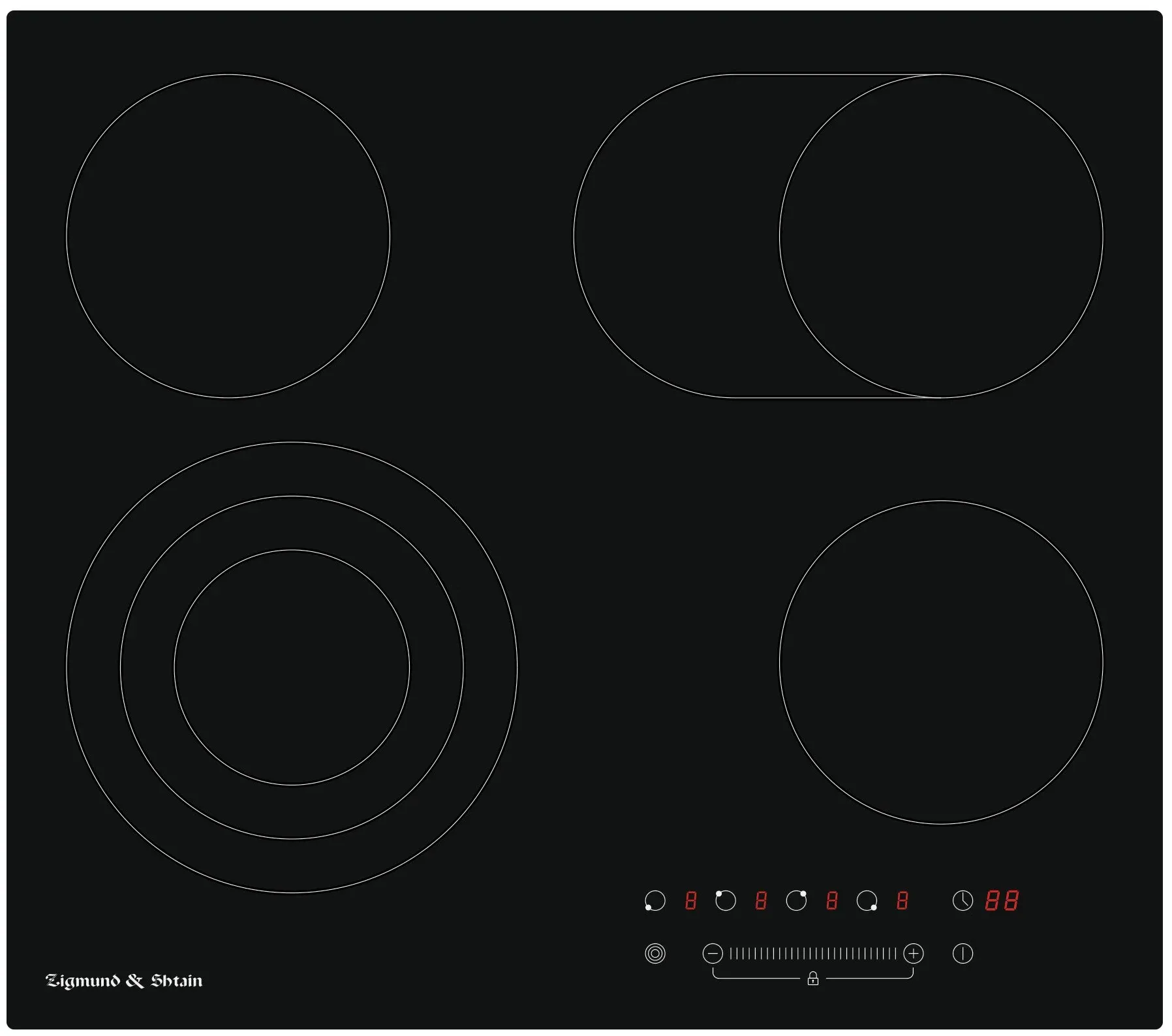Viewport: 1172px width, 1036px height.
Task: Click the round part of the oval zone
Action: pyautogui.click(x=941, y=236)
